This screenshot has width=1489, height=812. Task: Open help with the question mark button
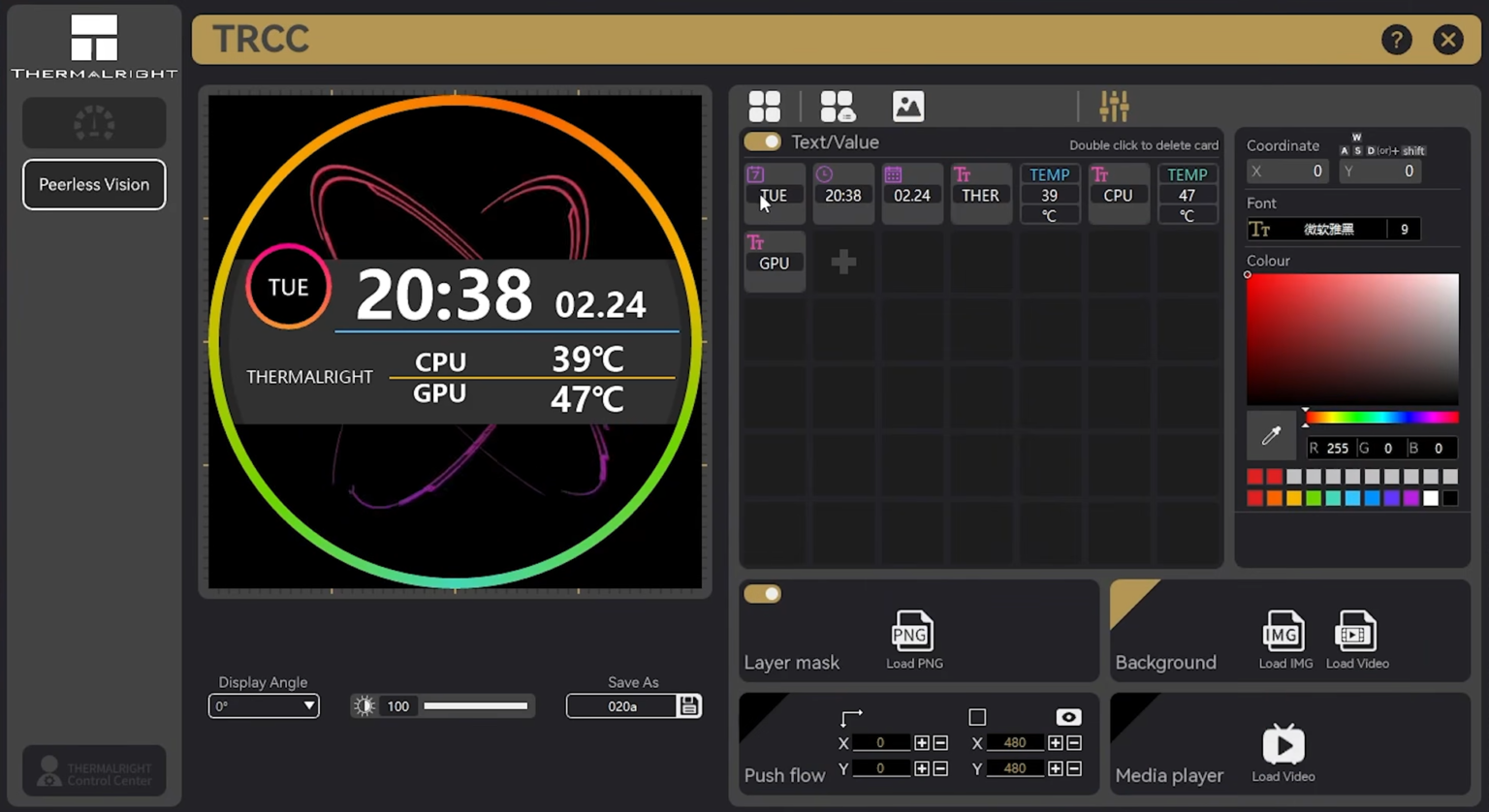1397,40
